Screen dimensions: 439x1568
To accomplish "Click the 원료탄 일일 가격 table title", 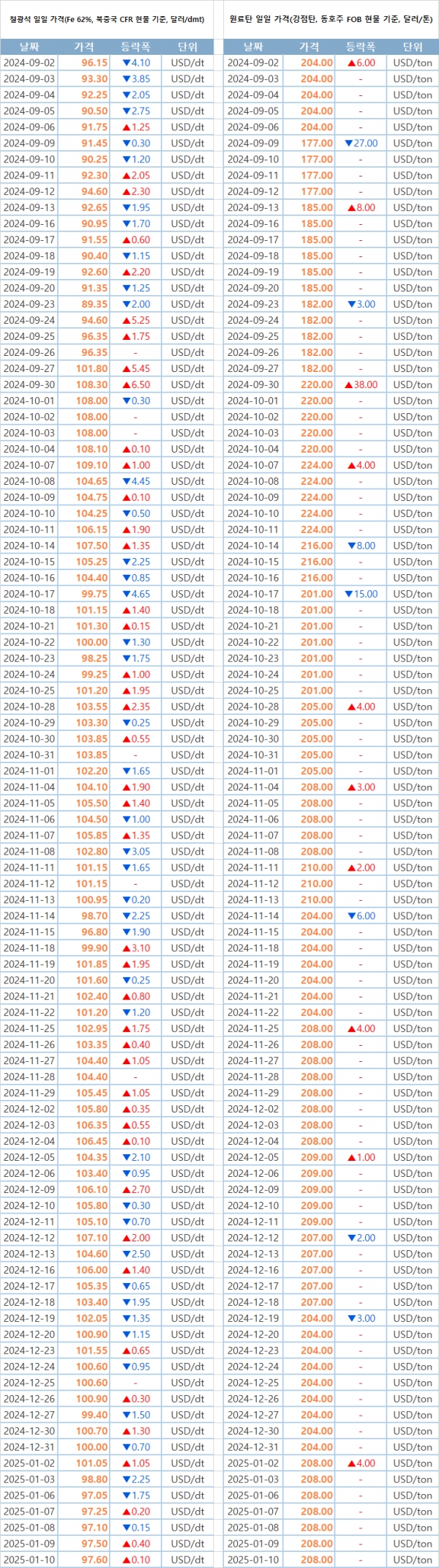I will [x=331, y=20].
